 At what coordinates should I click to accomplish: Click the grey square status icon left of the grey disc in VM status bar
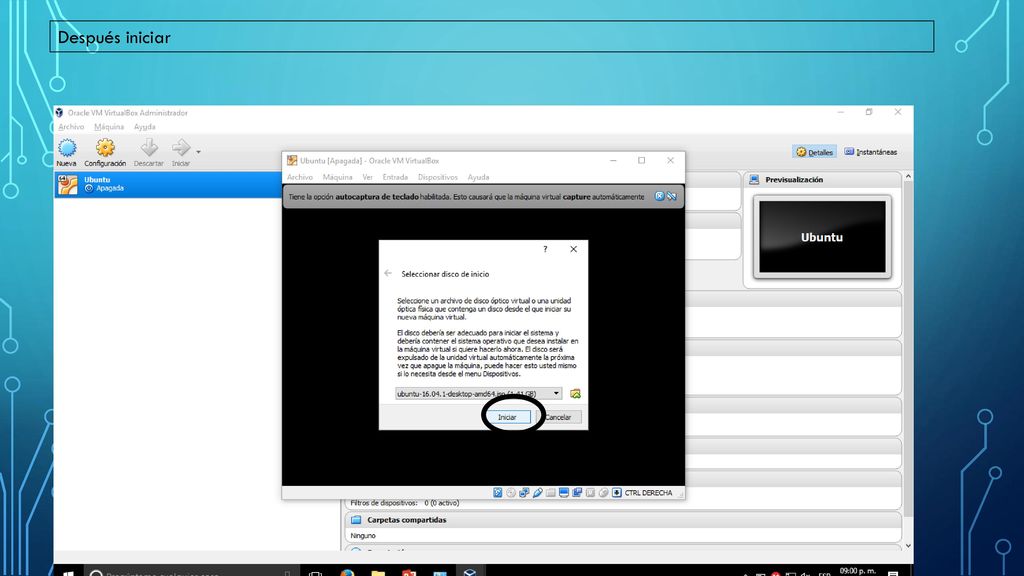point(590,492)
